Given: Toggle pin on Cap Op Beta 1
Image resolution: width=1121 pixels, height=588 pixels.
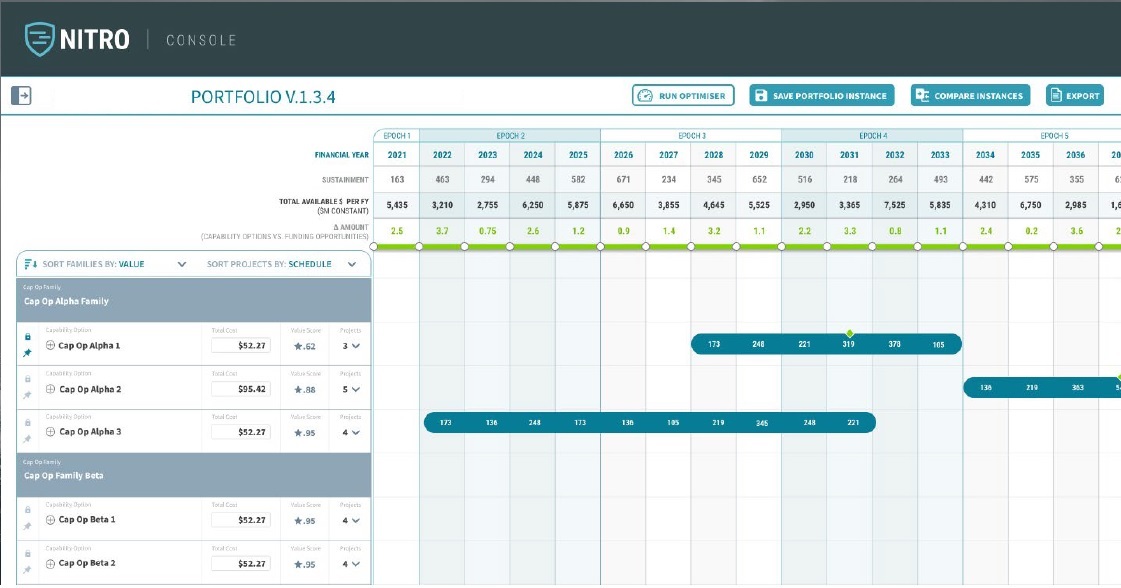Looking at the screenshot, I should point(27,526).
